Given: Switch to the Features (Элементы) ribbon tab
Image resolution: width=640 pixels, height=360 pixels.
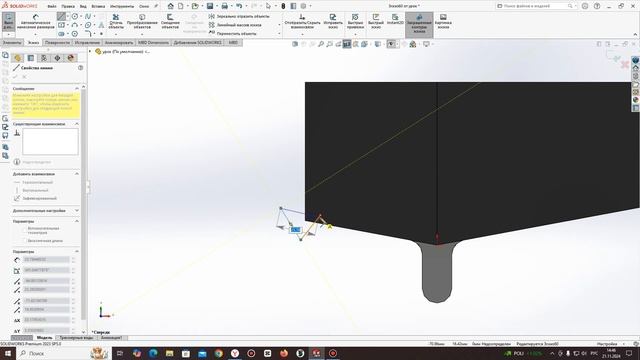Looking at the screenshot, I should tap(12, 42).
